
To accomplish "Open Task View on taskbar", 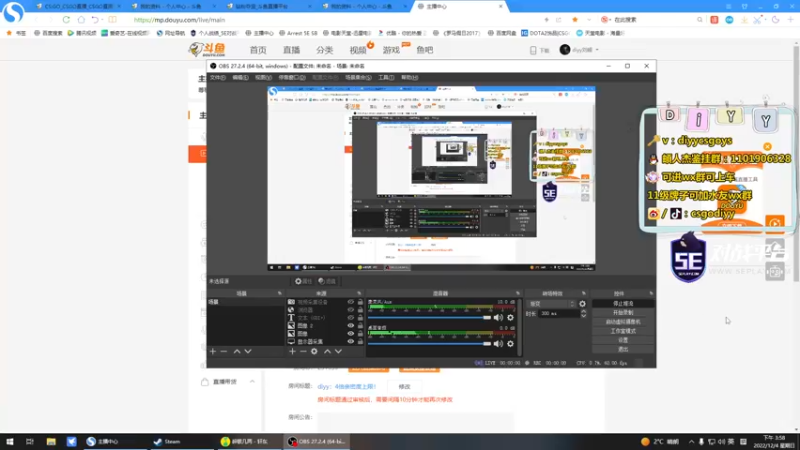I will (30, 441).
